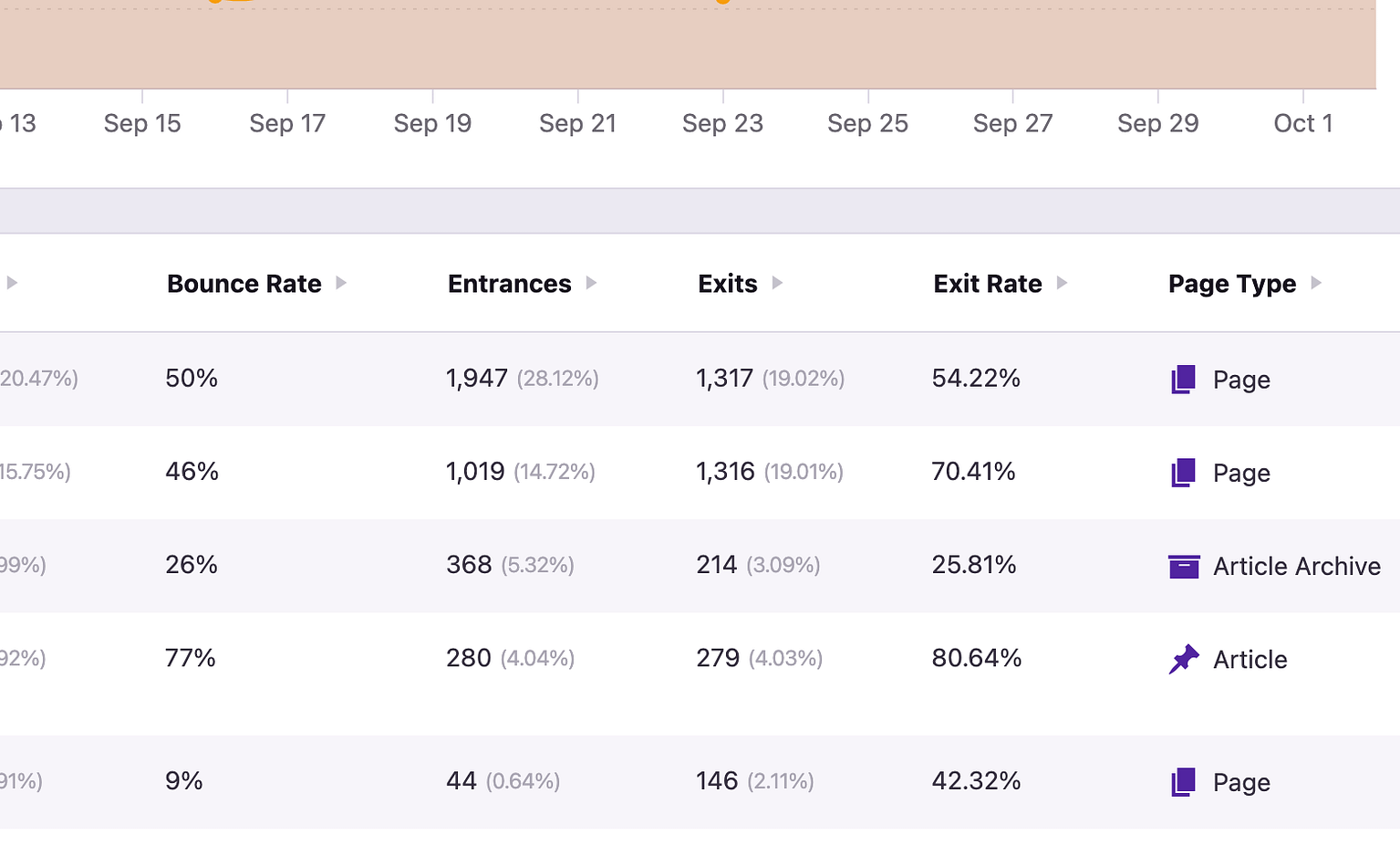
Task: Select the Article Archive box icon
Action: tap(1184, 566)
